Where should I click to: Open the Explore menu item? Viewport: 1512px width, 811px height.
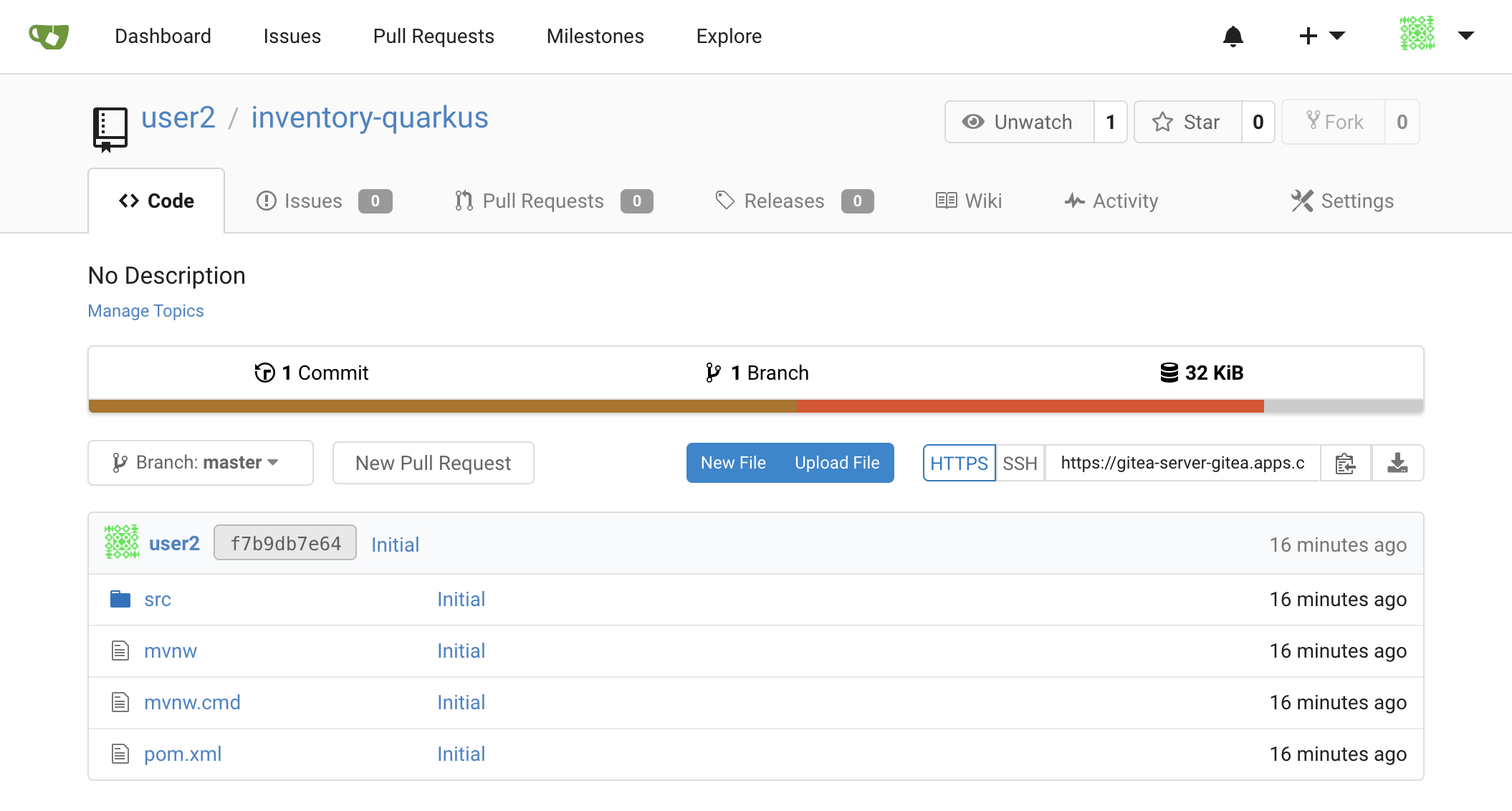pyautogui.click(x=728, y=36)
